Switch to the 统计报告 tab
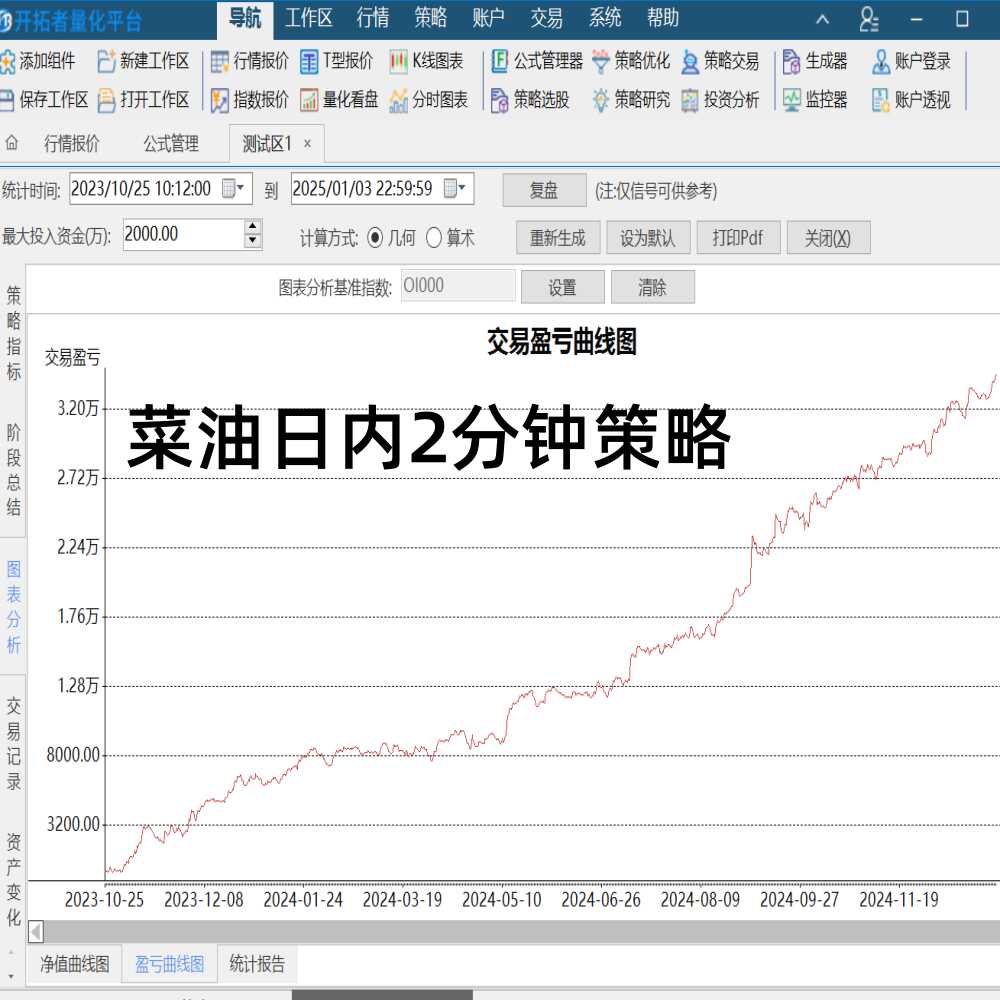1000x1000 pixels. pos(259,964)
